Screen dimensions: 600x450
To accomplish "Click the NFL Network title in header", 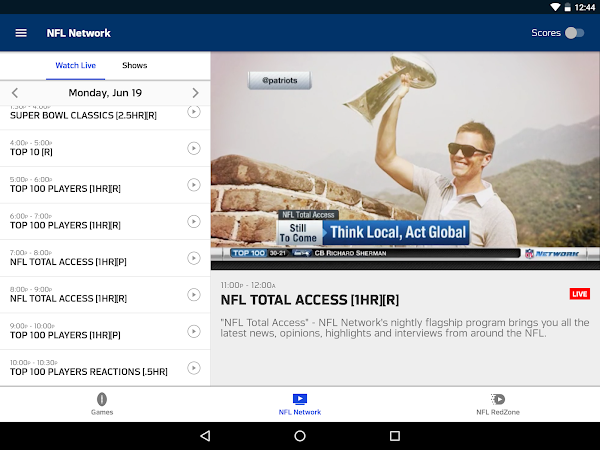I will pyautogui.click(x=78, y=33).
